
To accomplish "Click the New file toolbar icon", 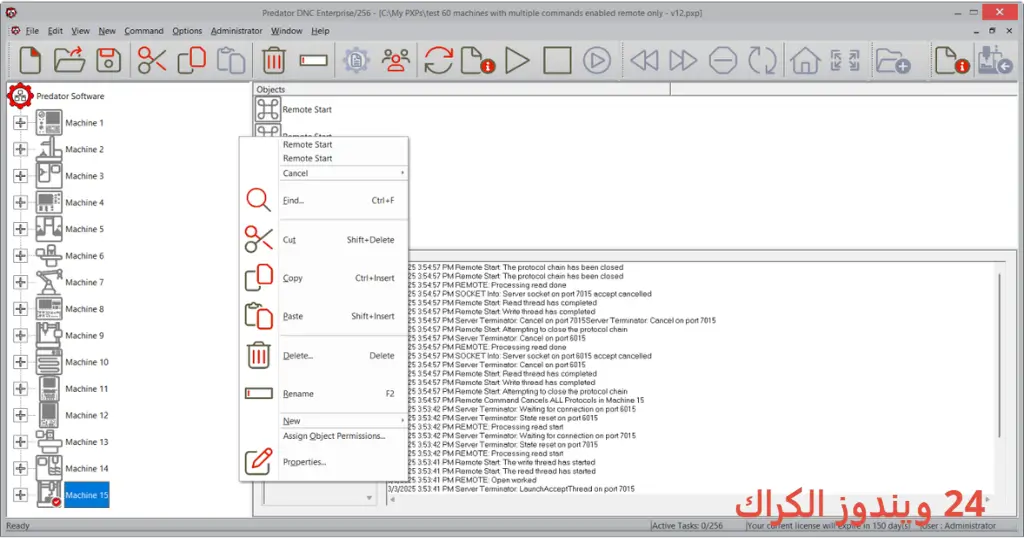I will [30, 61].
